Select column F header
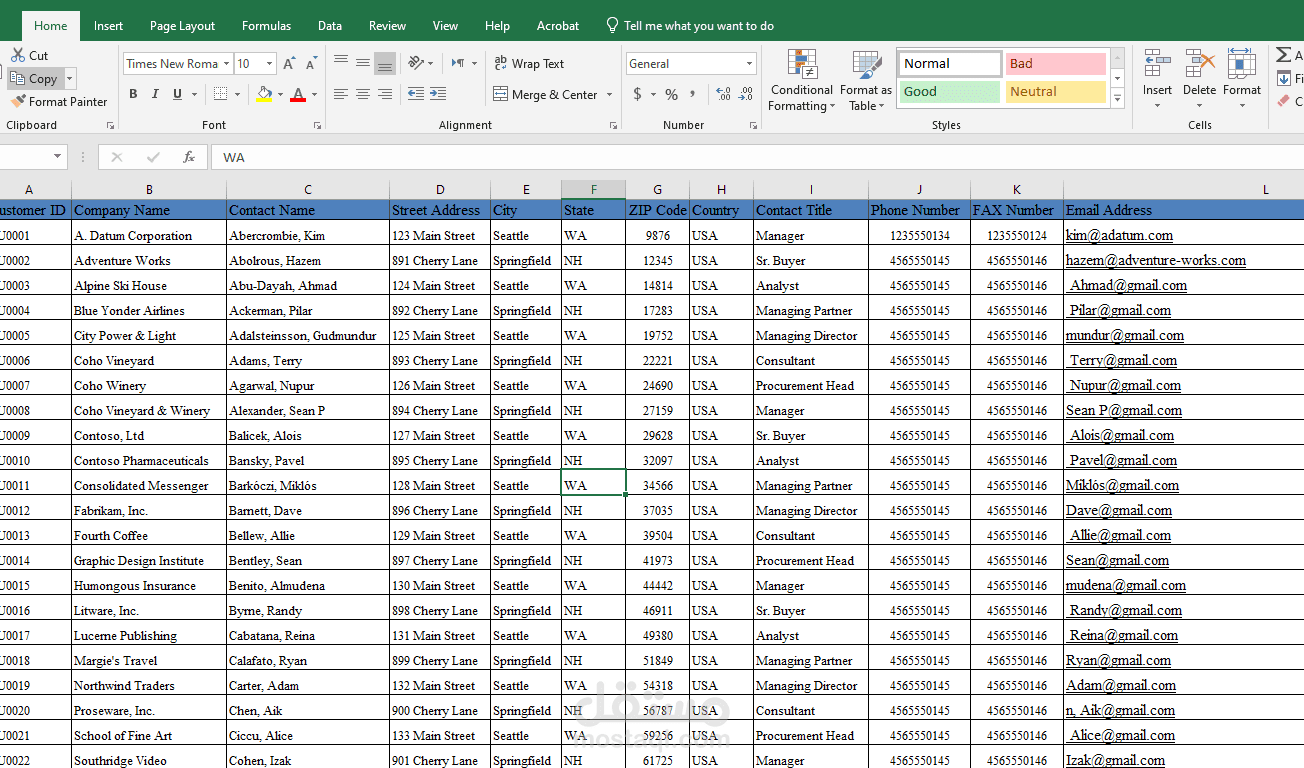 click(593, 189)
